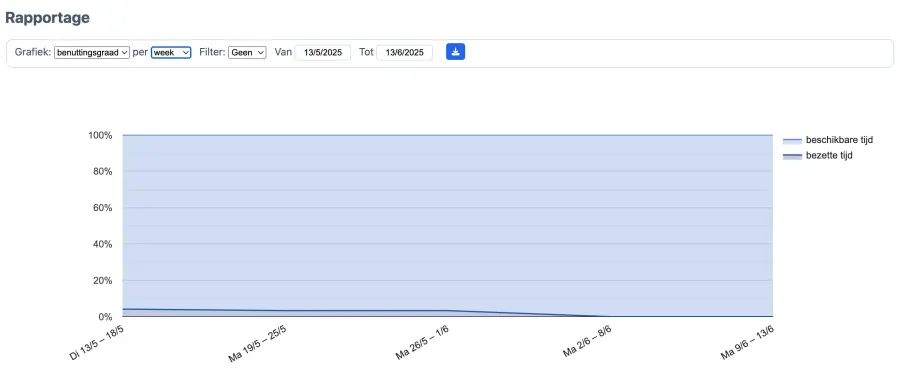
Task: Open the Filter Geen dropdown
Action: 247,52
